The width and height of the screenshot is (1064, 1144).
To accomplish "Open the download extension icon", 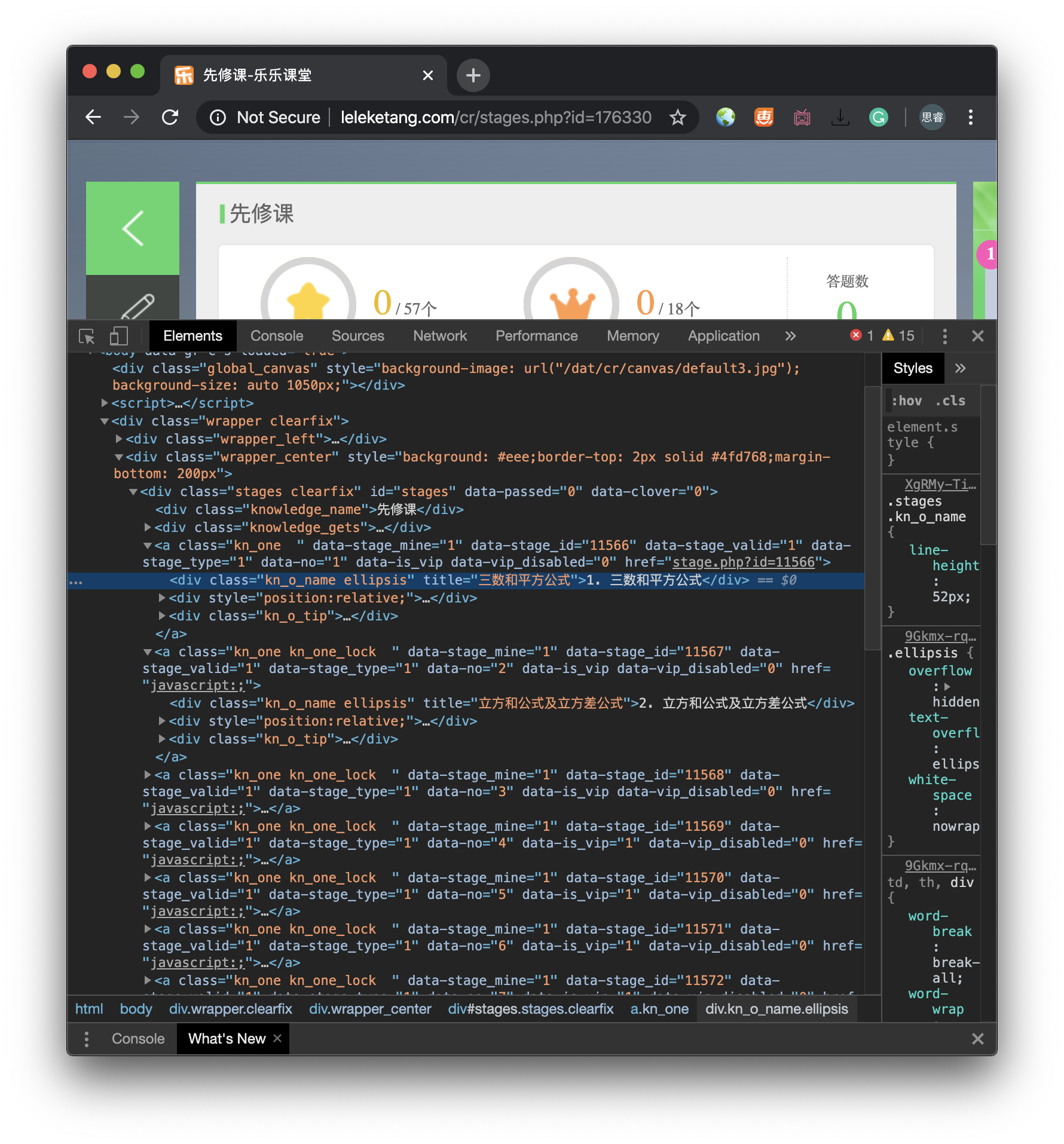I will pyautogui.click(x=840, y=117).
